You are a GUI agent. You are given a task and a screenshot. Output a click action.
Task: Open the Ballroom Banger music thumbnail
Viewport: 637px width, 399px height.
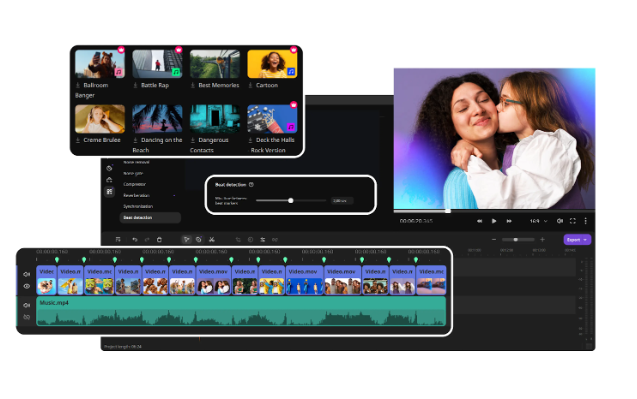(x=100, y=64)
